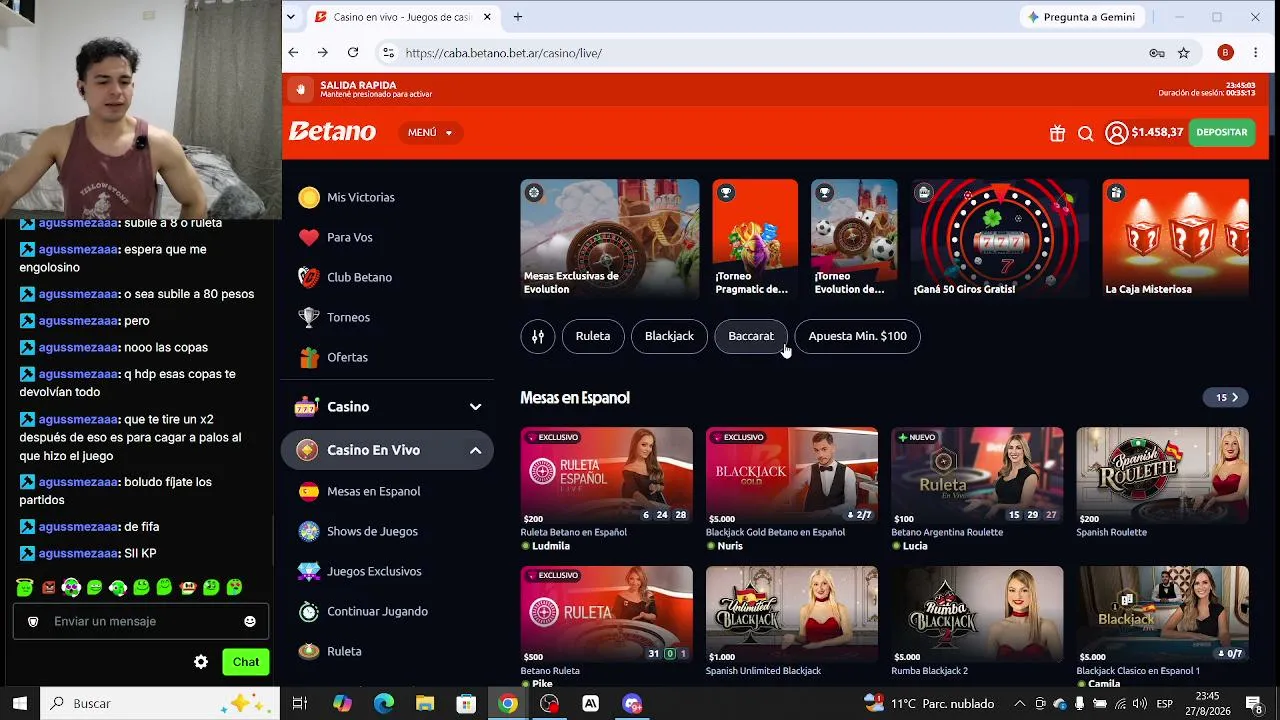Open the filter sliders icon beside Ruleta

537,336
